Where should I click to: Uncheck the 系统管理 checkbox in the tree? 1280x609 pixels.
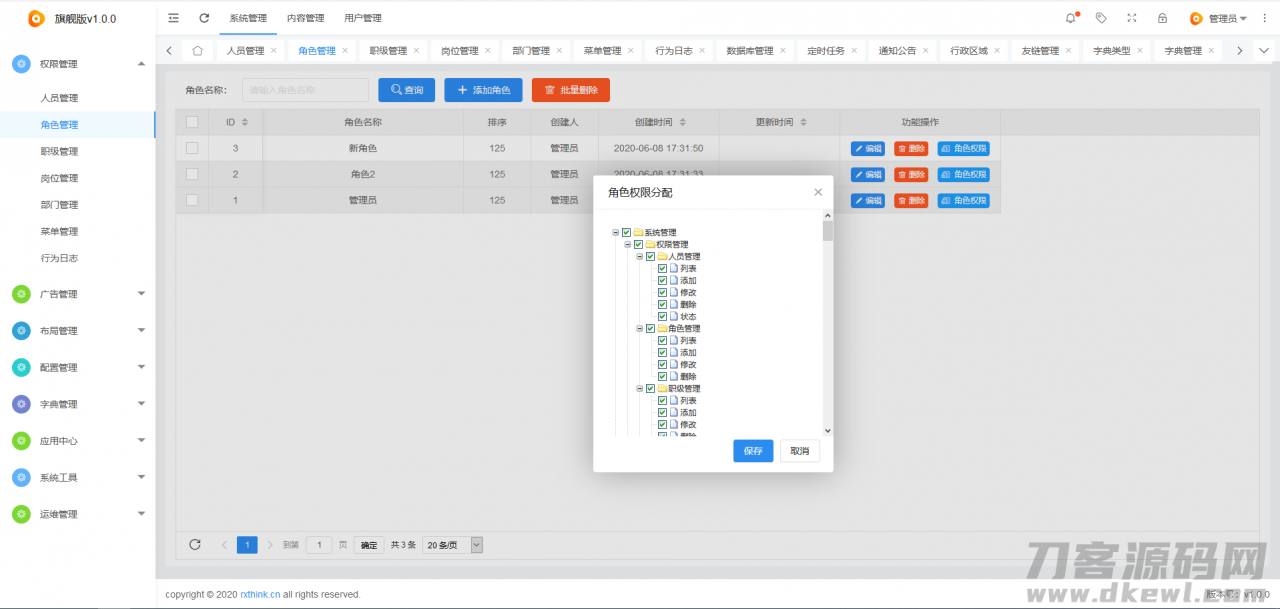(627, 233)
